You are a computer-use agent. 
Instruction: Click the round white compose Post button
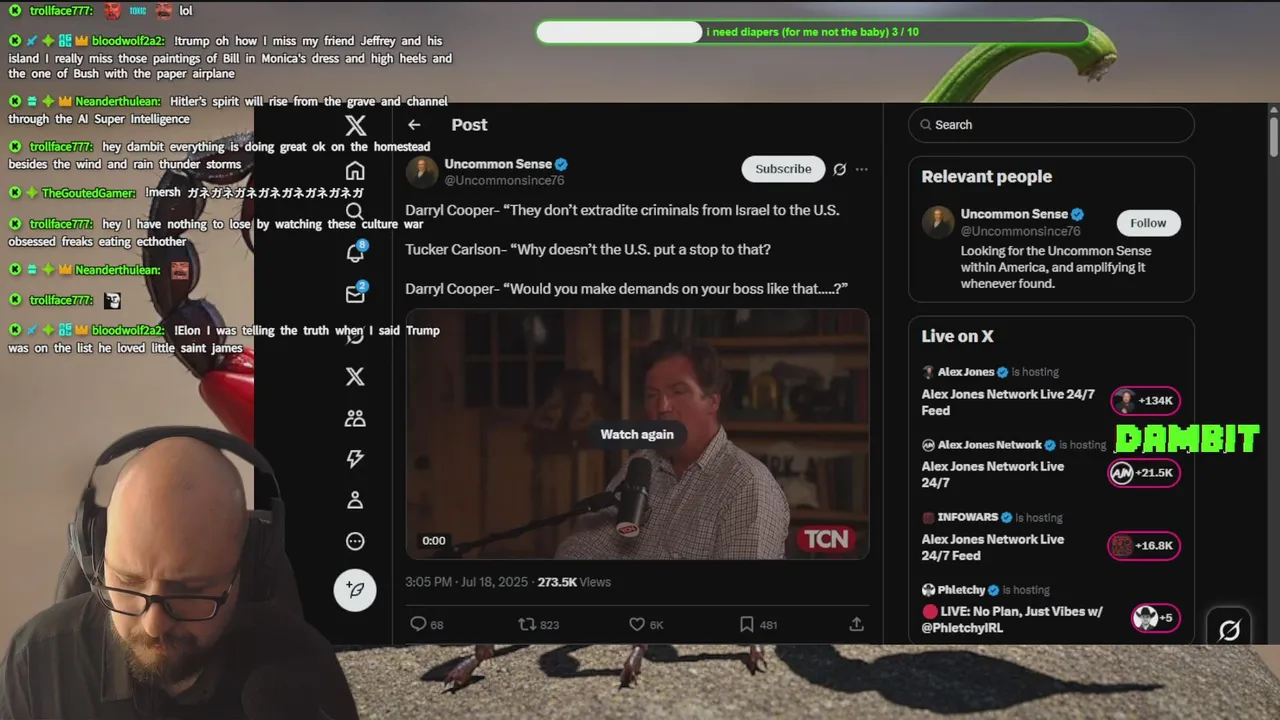point(355,589)
